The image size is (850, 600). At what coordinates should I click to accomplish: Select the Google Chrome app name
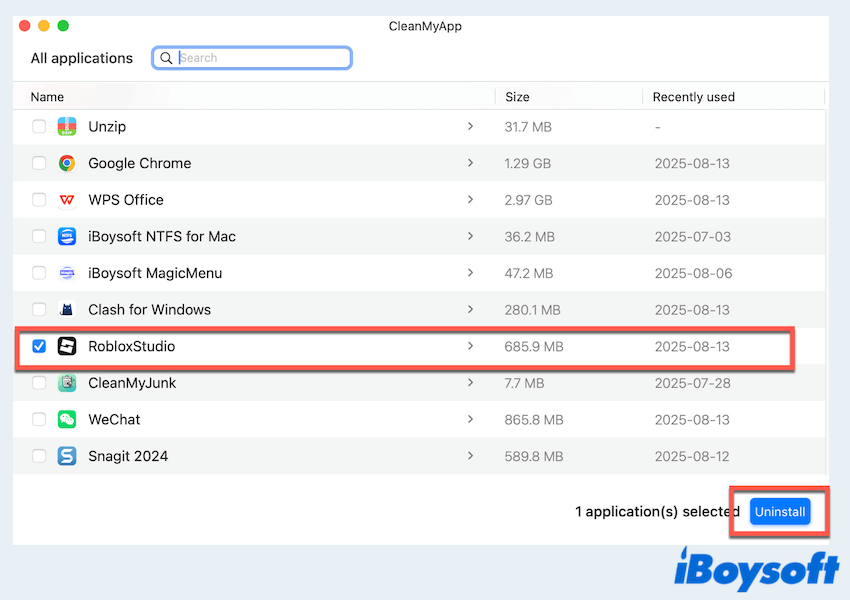(139, 163)
